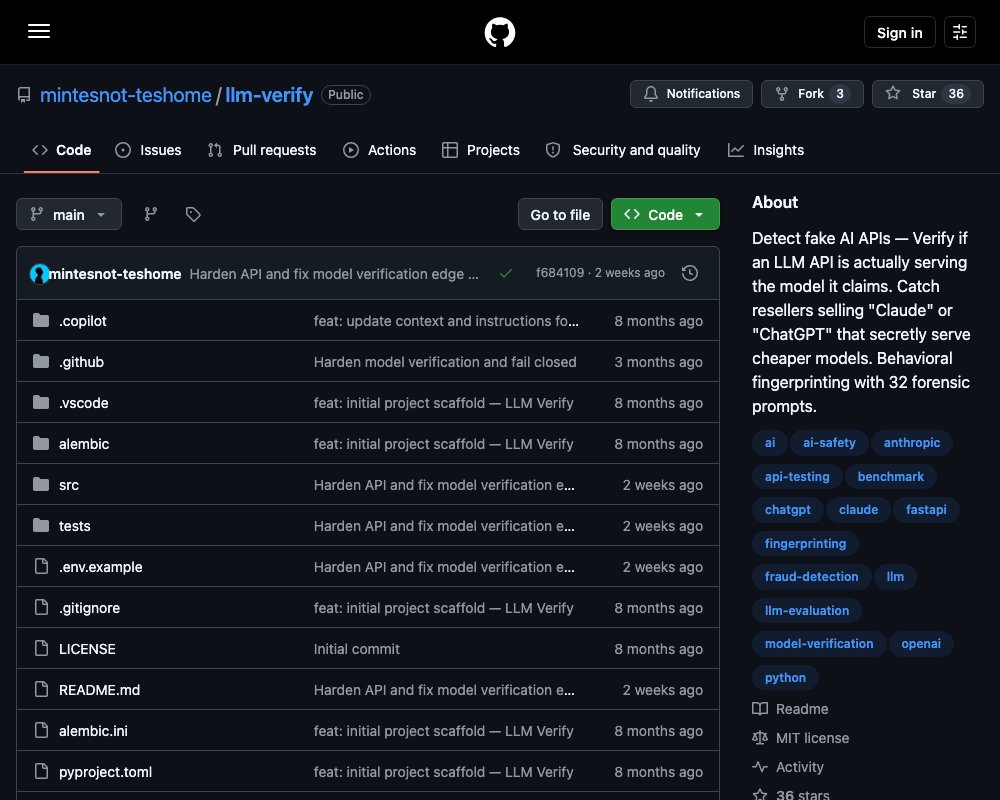1000x800 pixels.
Task: Star the llm-verify repository
Action: 927,94
